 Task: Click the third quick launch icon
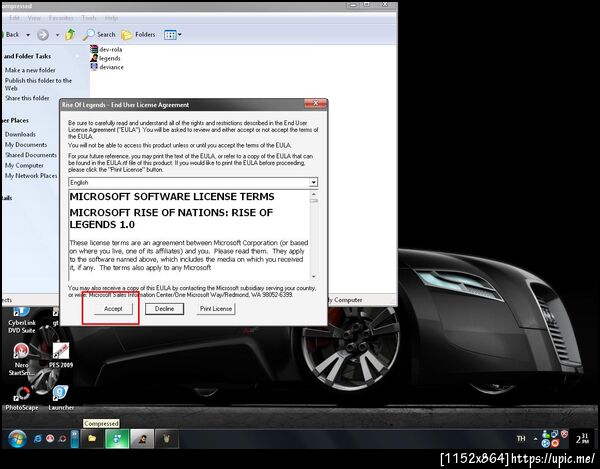point(62,439)
